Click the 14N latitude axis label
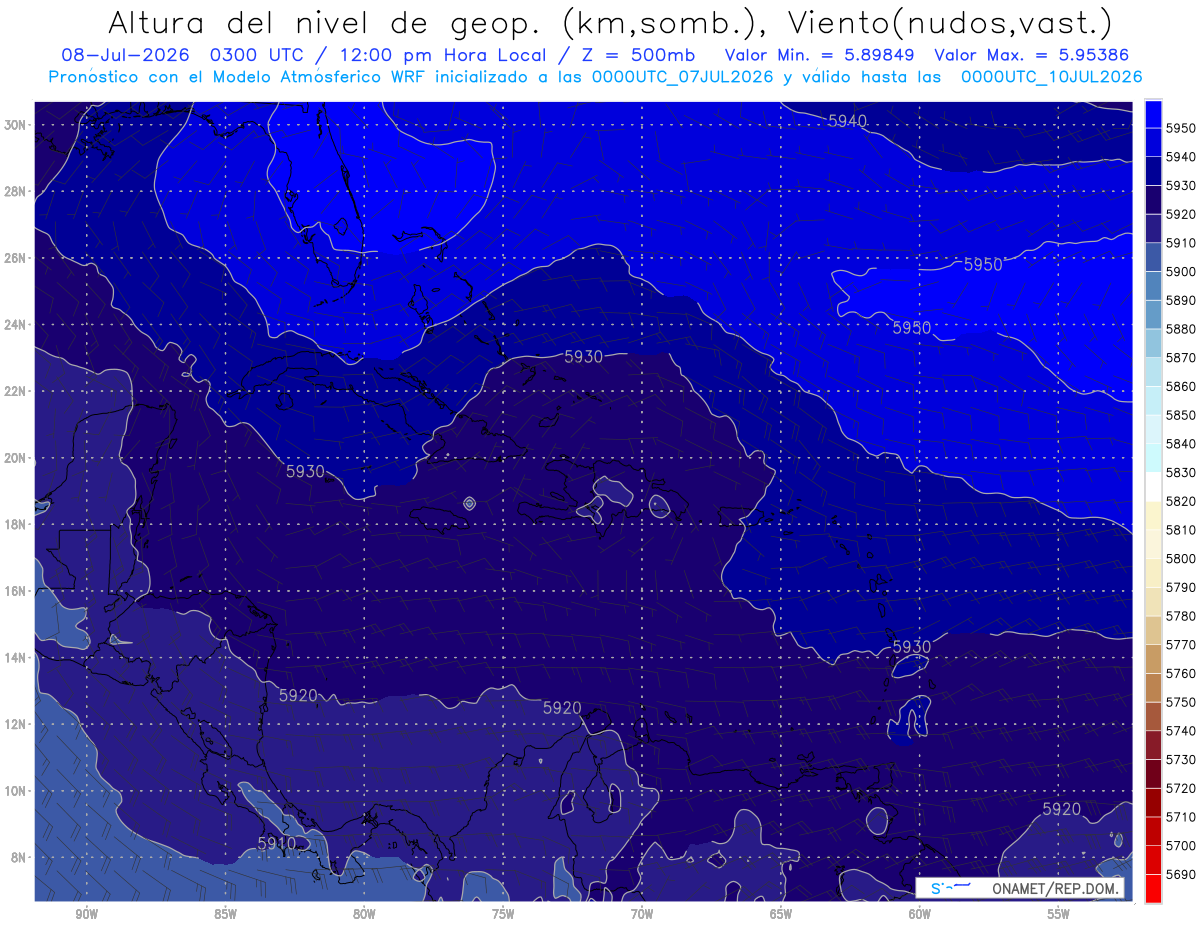 (14, 658)
